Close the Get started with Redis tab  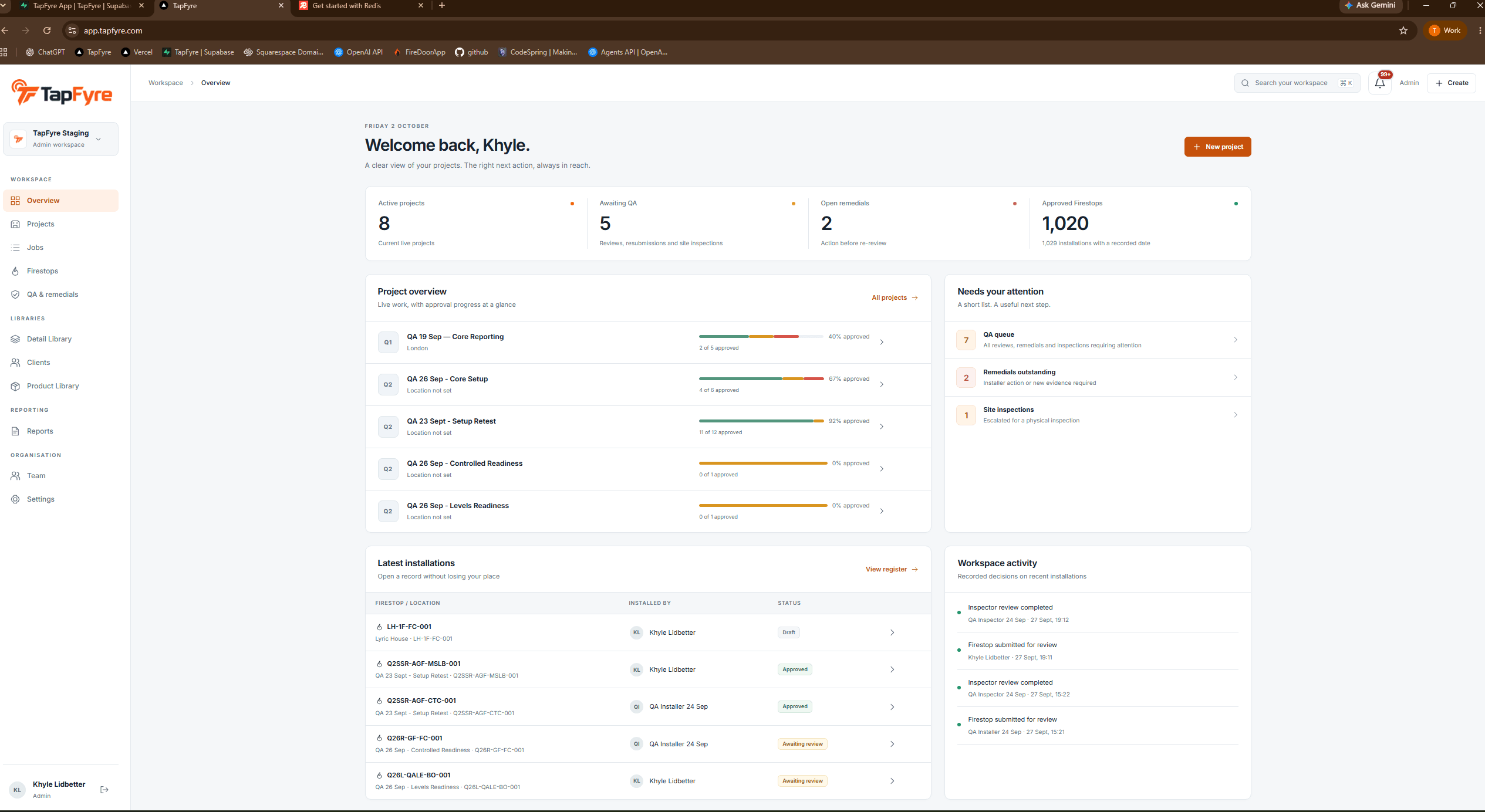coord(421,6)
